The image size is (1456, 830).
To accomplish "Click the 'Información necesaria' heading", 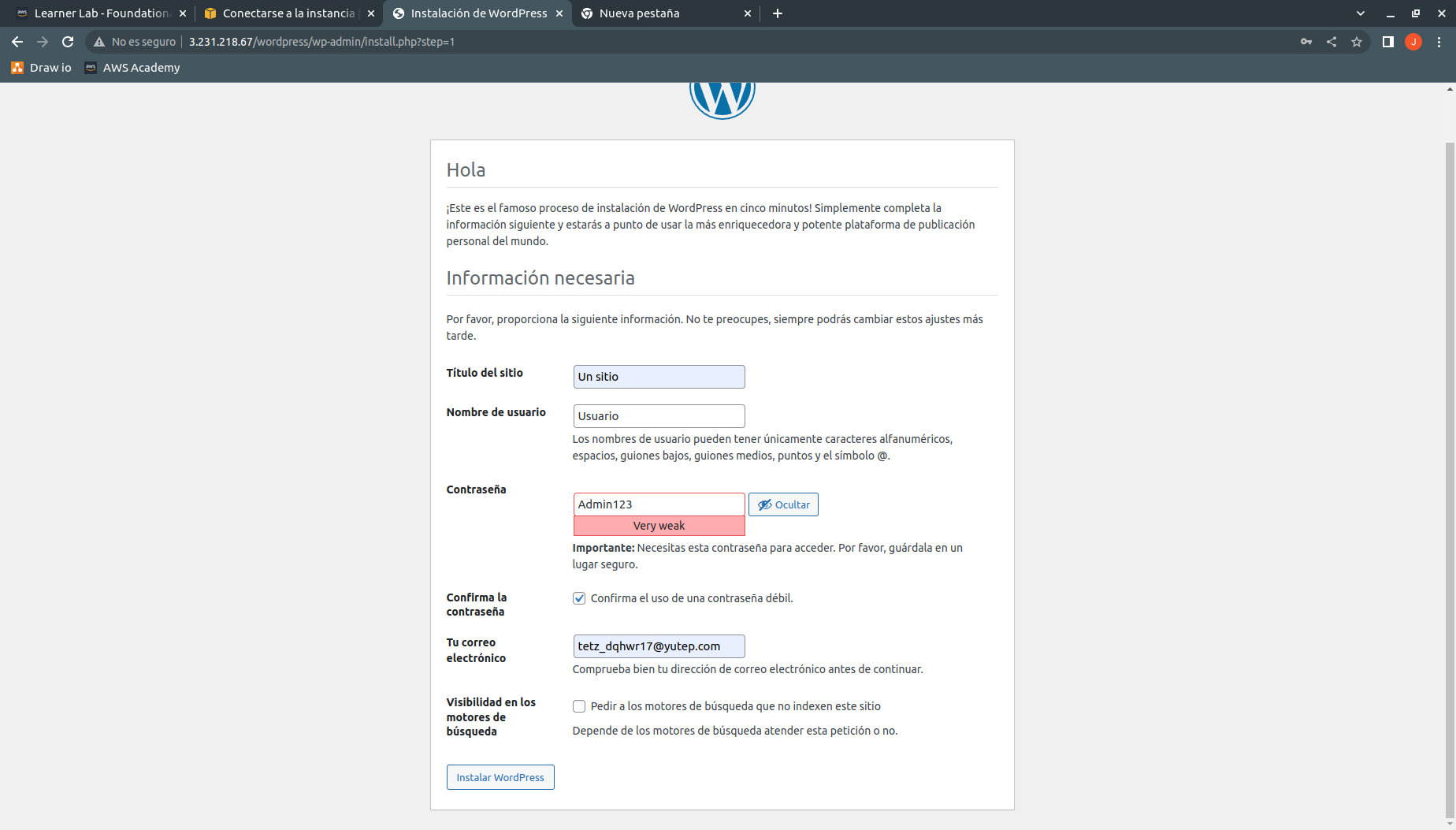I will (540, 278).
